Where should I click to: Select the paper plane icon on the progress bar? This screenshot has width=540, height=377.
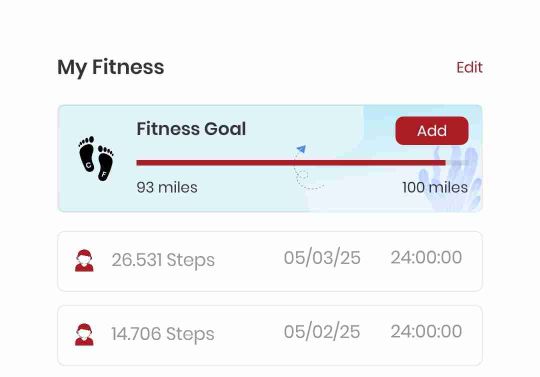point(301,149)
